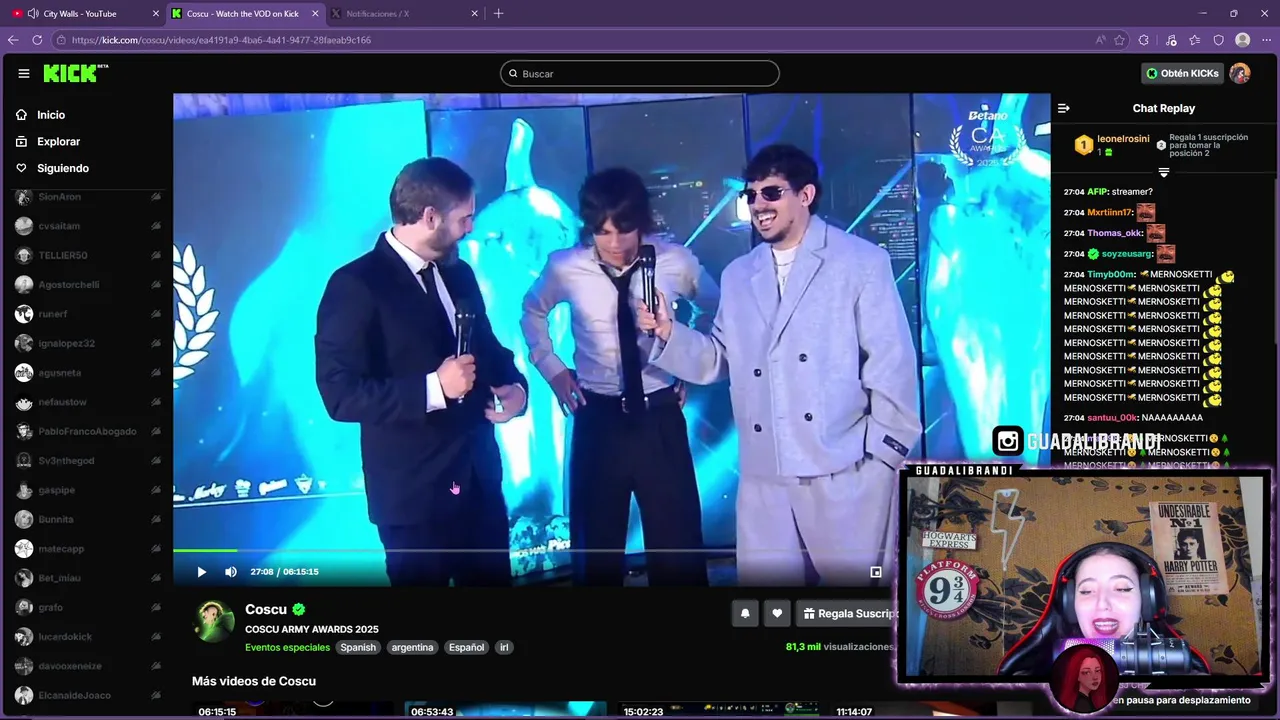Click offline icon beside grafo

tap(156, 607)
